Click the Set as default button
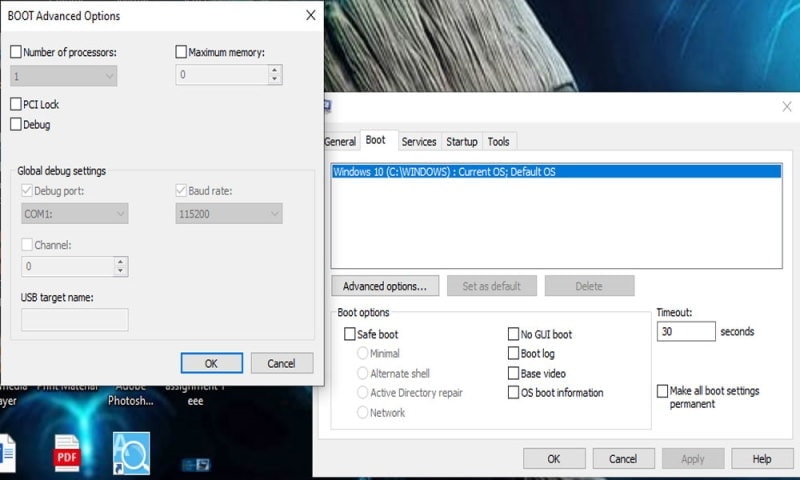 tap(492, 286)
